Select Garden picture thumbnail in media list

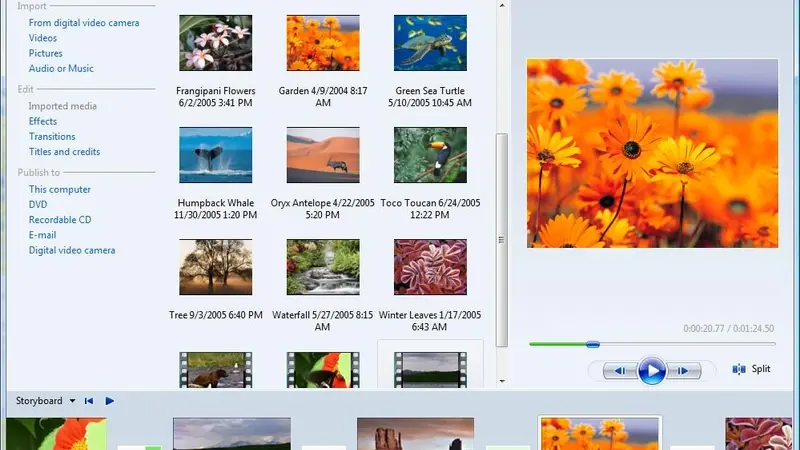[323, 43]
